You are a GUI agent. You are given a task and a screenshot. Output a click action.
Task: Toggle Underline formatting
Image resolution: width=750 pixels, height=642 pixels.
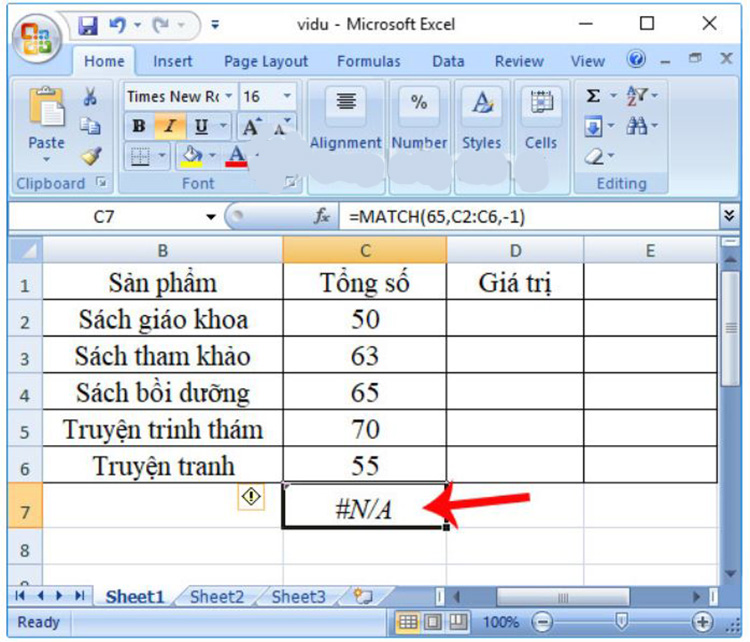201,126
